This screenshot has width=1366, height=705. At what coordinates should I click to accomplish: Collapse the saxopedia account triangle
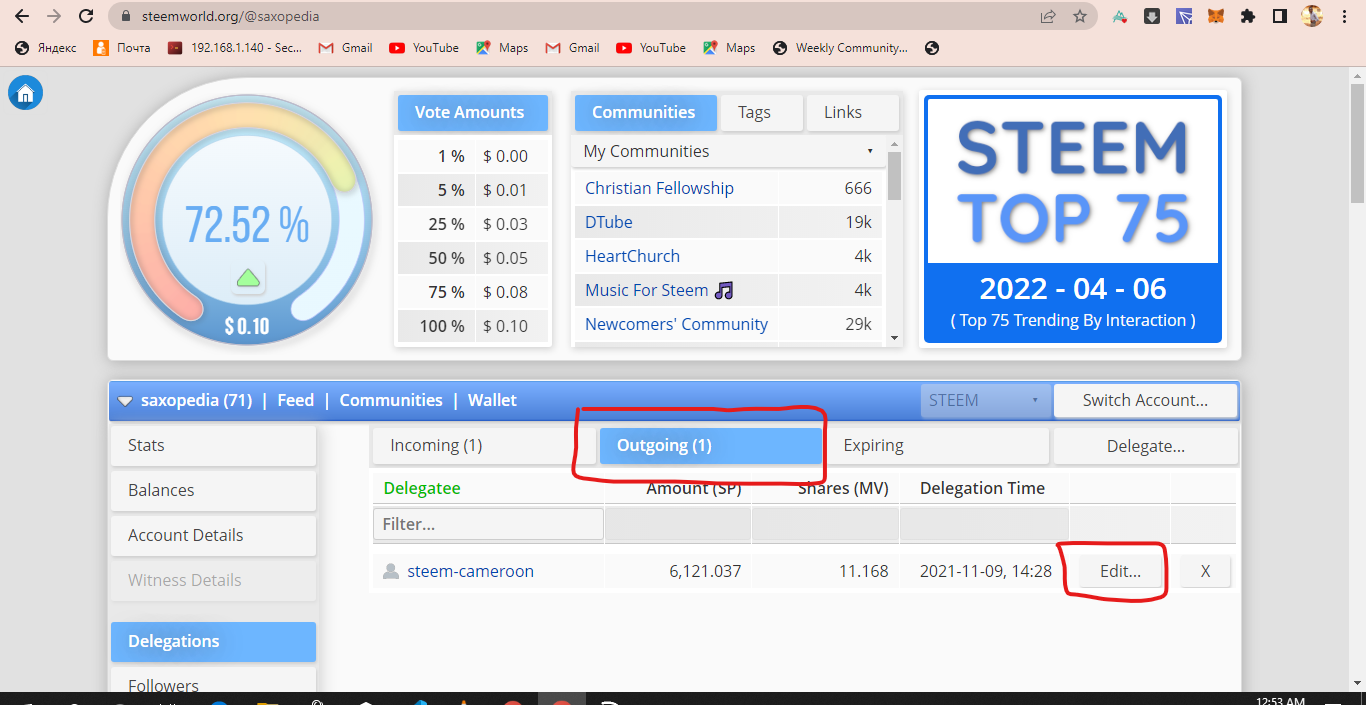tap(125, 401)
